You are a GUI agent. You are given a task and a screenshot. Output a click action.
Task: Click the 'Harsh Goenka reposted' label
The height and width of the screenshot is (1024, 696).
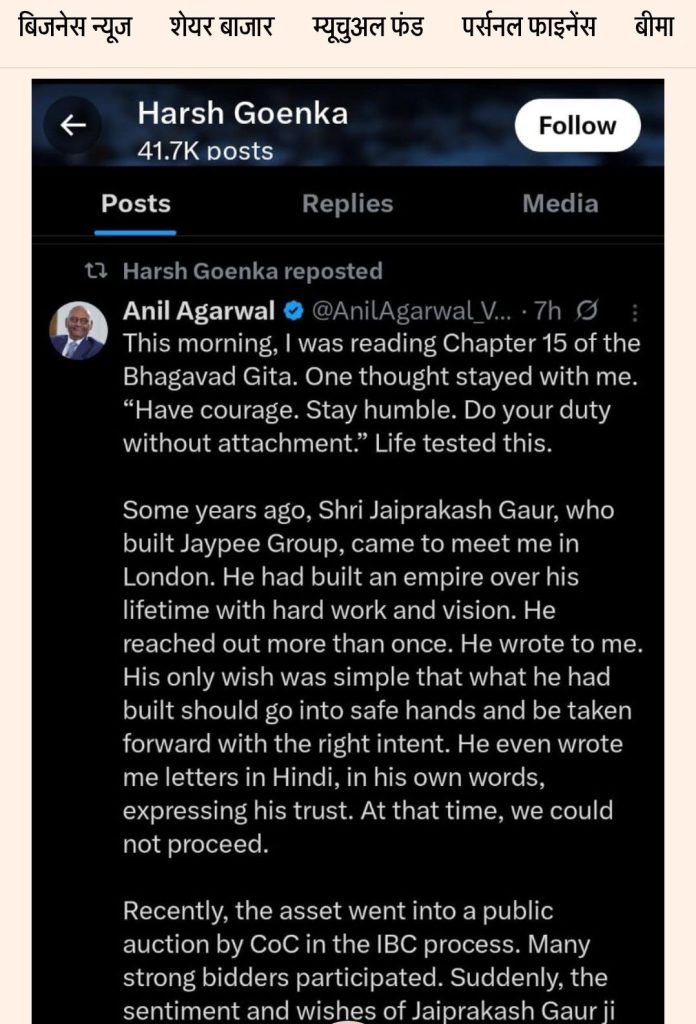[x=252, y=271]
